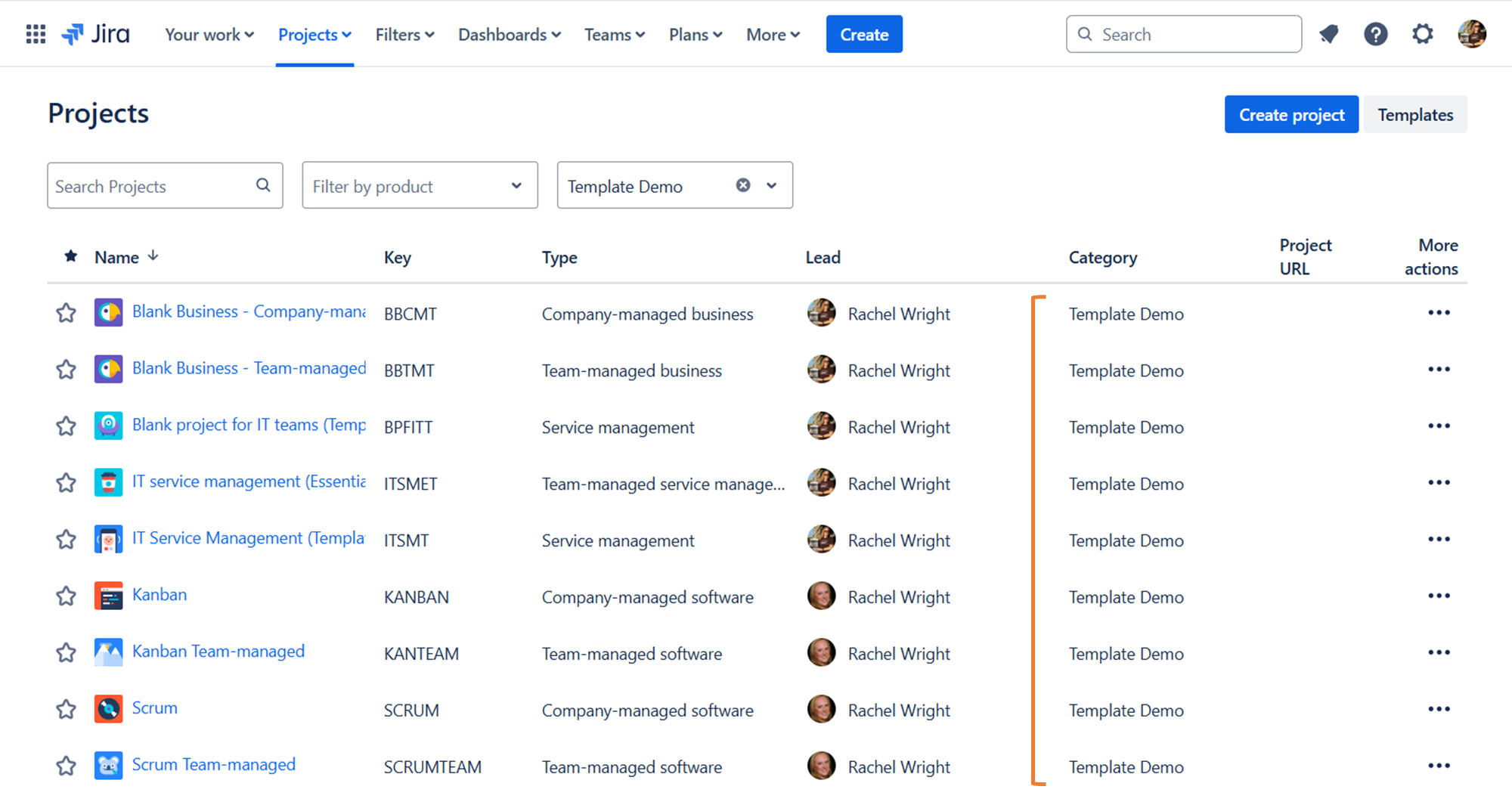
Task: Click the Jira logo
Action: [94, 33]
